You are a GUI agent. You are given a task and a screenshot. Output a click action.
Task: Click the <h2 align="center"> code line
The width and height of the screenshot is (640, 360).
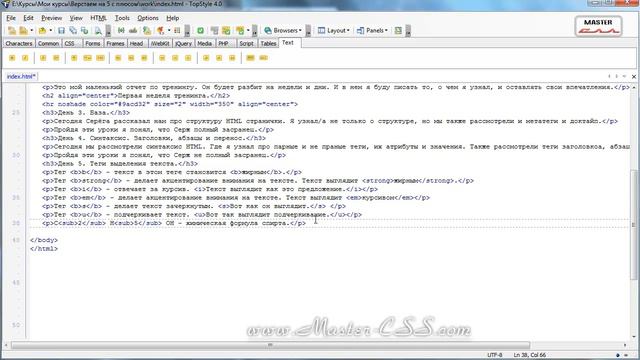tap(136, 96)
